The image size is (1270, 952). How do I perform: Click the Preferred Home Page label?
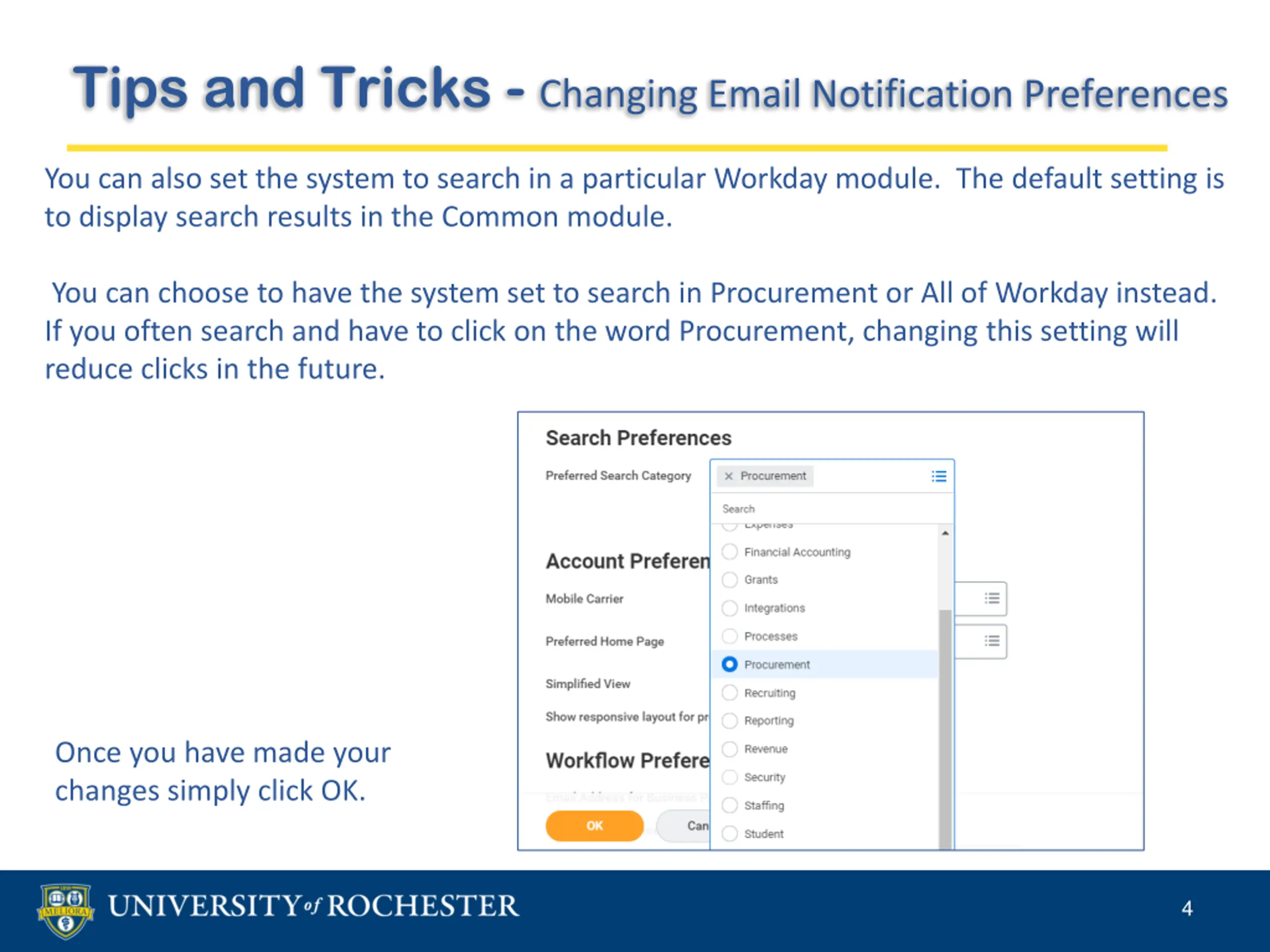coord(605,641)
